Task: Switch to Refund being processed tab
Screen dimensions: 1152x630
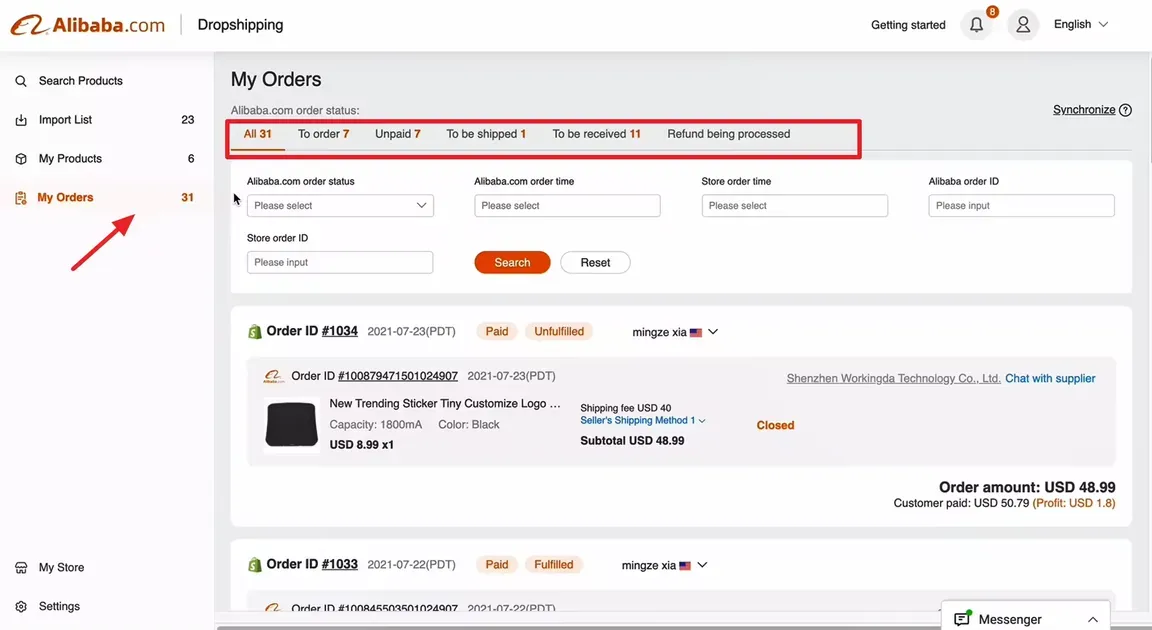Action: coord(729,134)
